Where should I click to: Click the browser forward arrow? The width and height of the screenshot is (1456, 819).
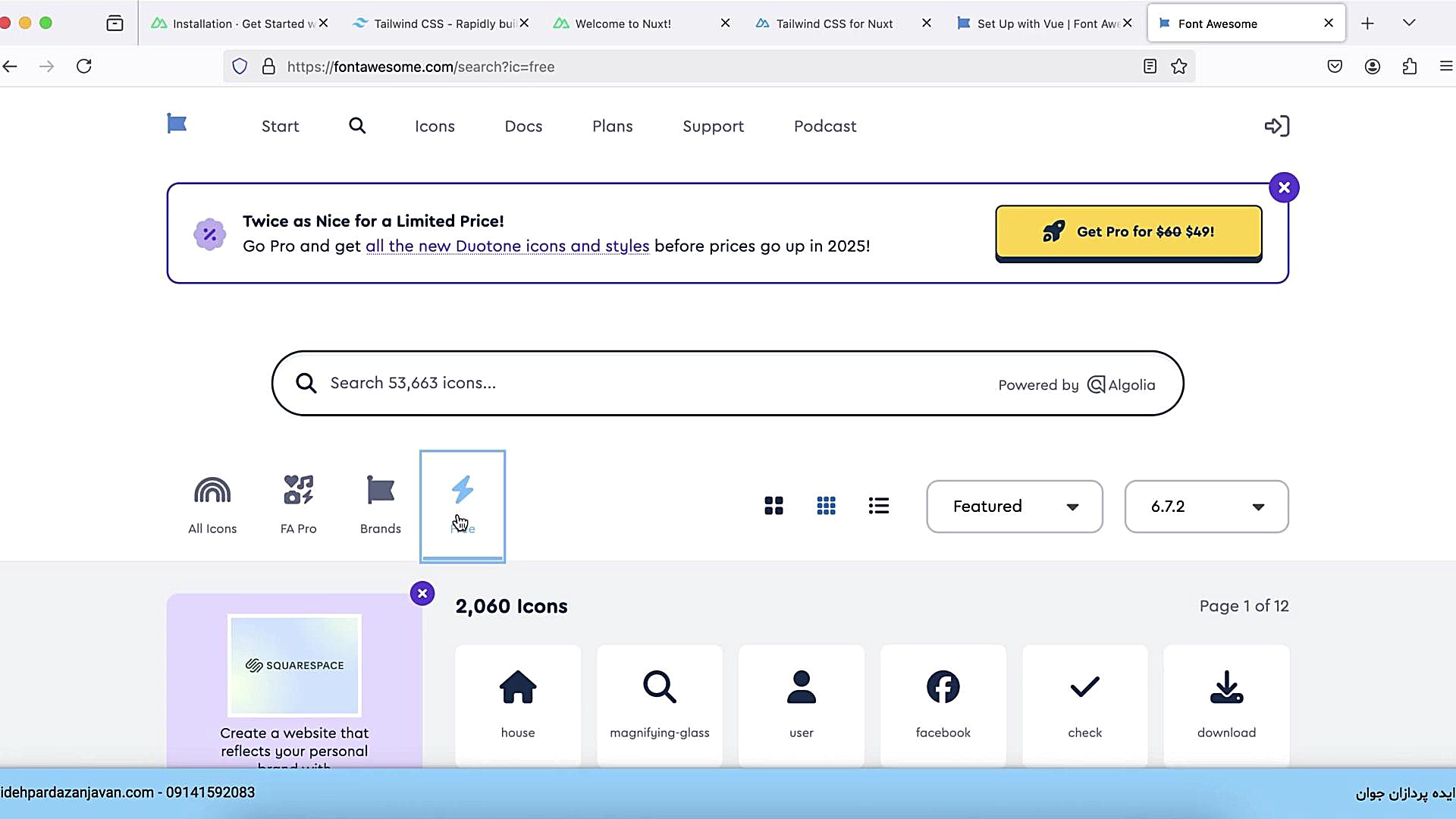click(x=47, y=67)
